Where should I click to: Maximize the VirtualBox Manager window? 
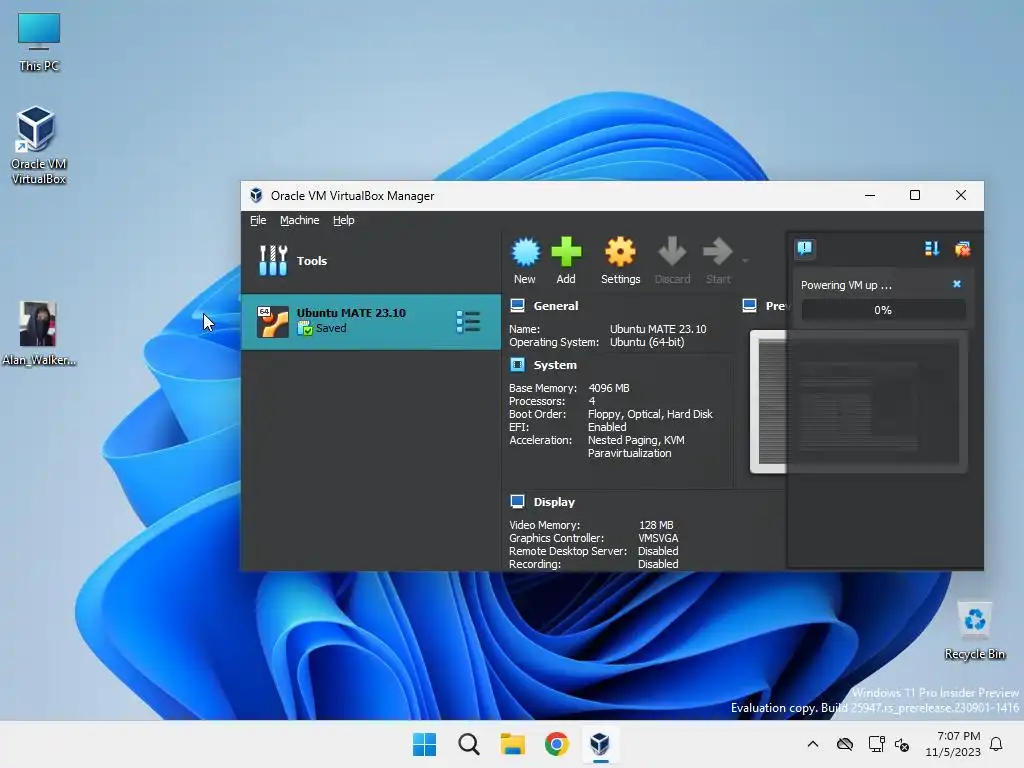click(915, 195)
